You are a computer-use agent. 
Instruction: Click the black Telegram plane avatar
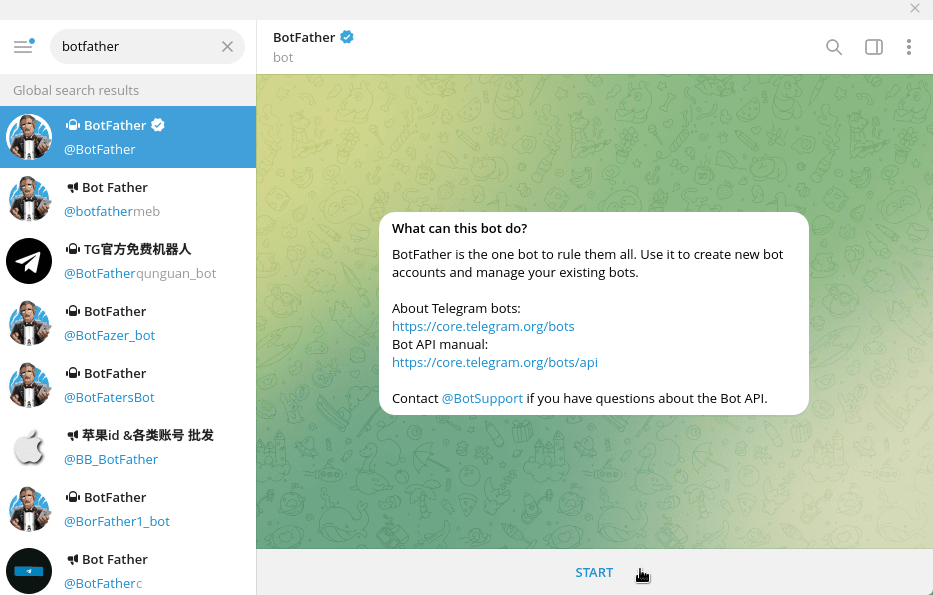[29, 261]
